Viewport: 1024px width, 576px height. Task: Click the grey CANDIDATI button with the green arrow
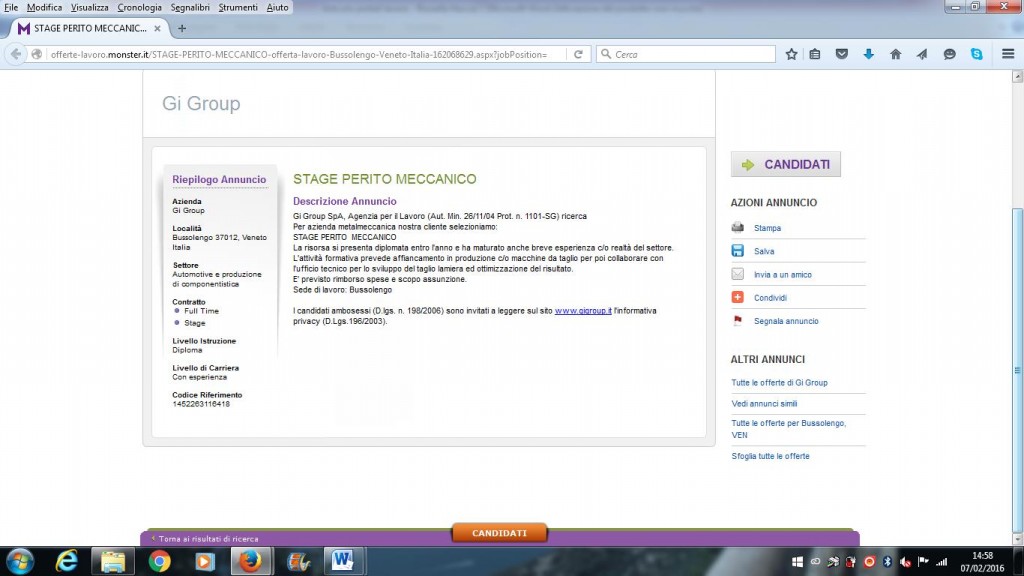tap(786, 164)
